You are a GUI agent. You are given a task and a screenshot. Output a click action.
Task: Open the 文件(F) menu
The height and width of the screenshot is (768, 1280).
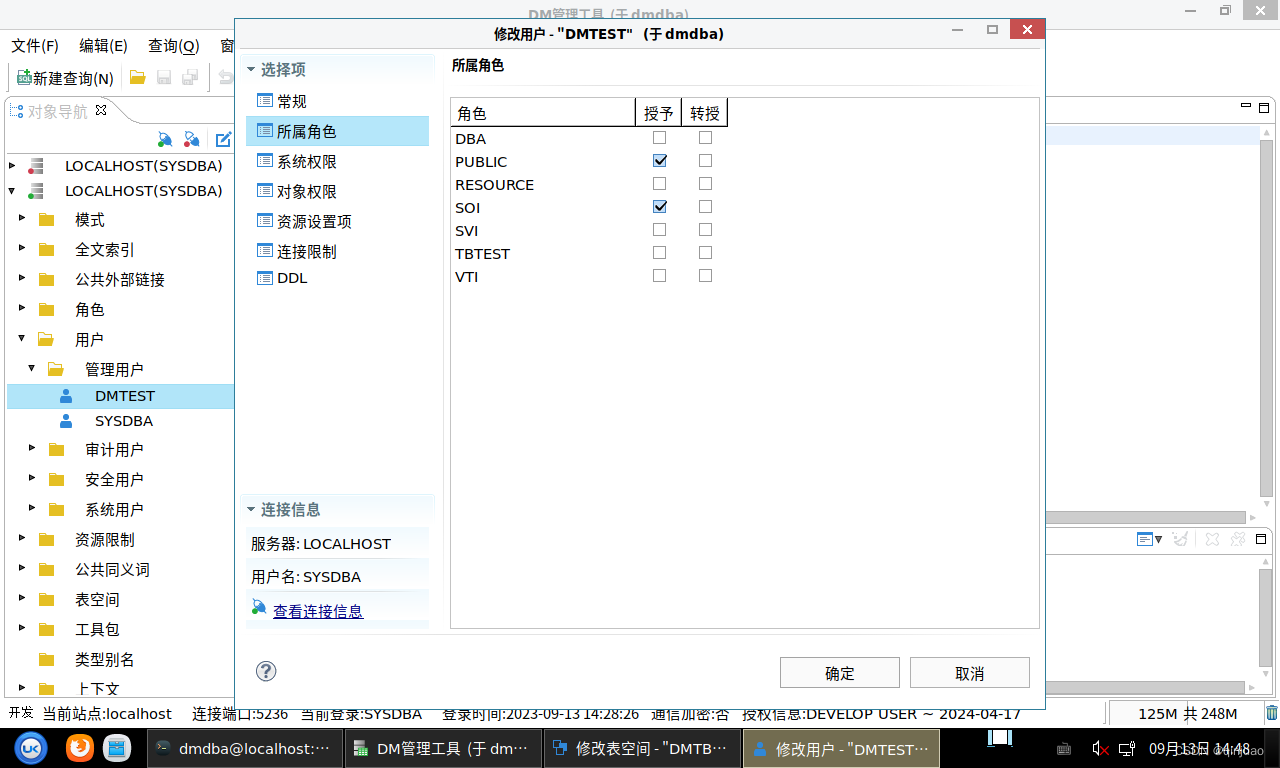35,46
